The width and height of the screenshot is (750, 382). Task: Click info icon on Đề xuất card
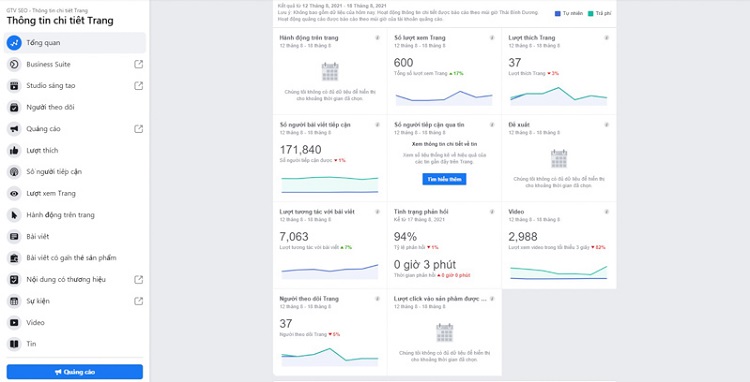pos(607,125)
